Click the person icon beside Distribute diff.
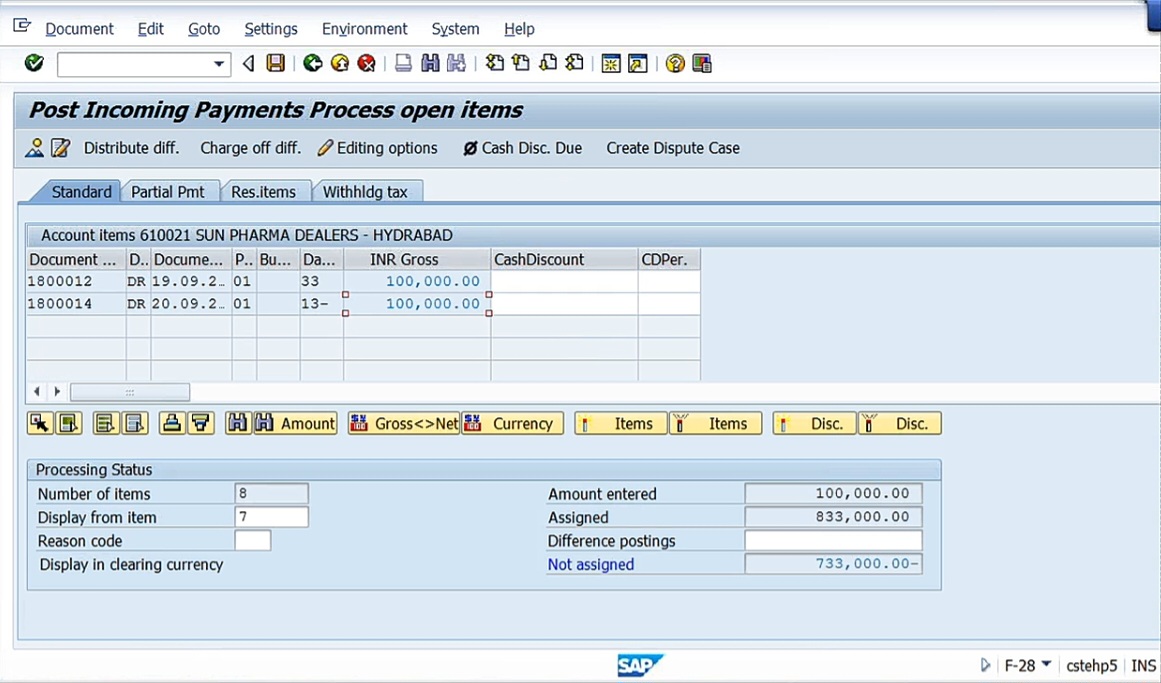This screenshot has width=1161, height=683. [34, 148]
